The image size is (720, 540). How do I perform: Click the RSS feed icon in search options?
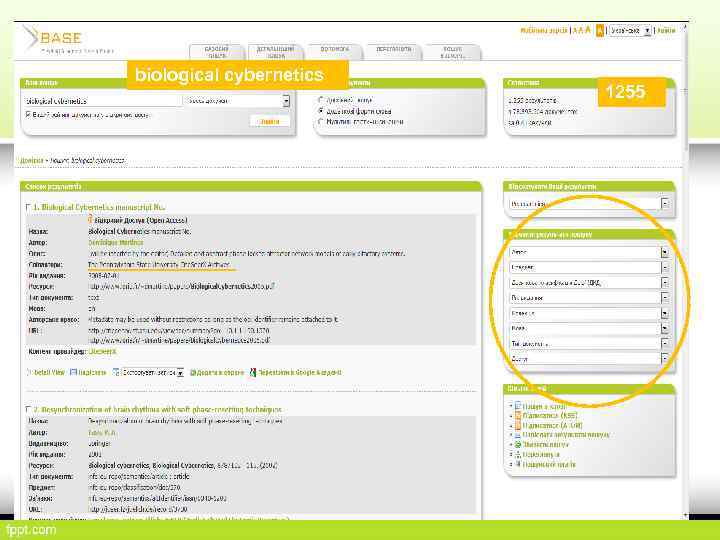pos(518,415)
